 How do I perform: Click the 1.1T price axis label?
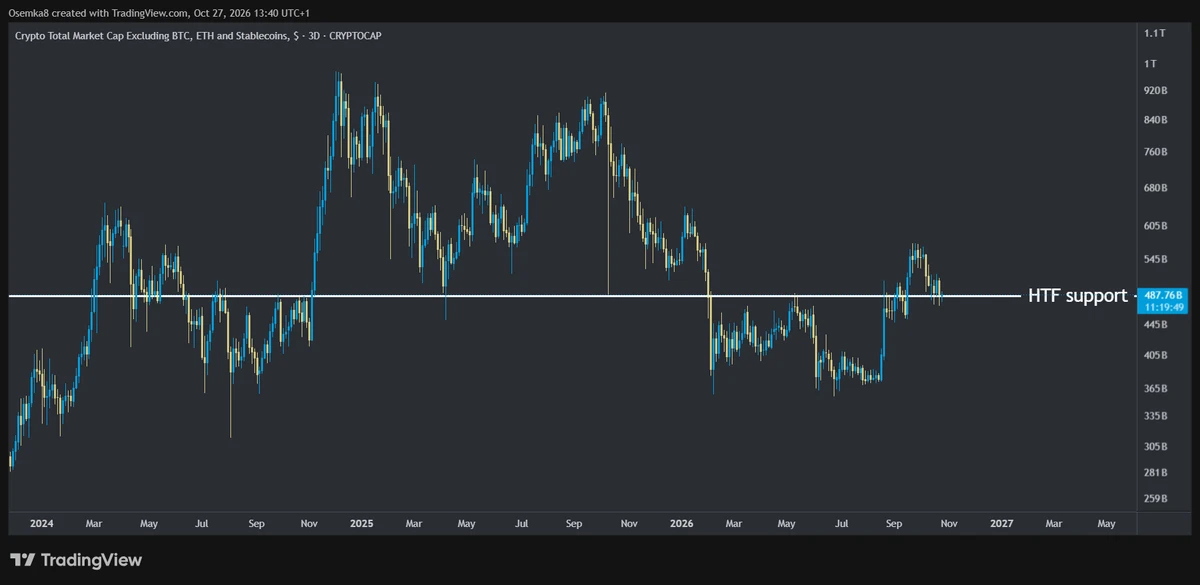click(1157, 33)
